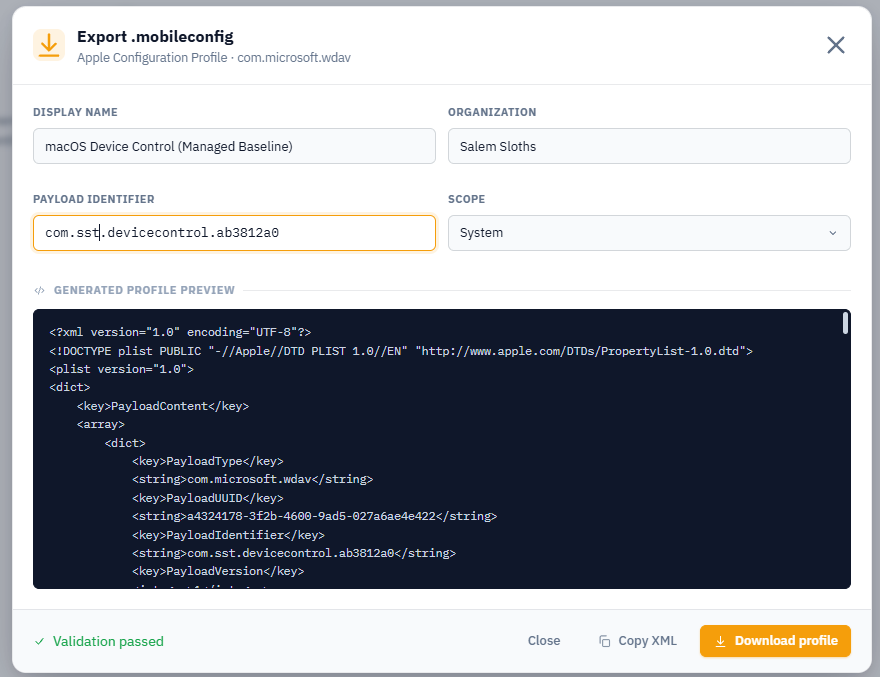Click the GENERATED PROFILE PREVIEW heading

pyautogui.click(x=144, y=290)
